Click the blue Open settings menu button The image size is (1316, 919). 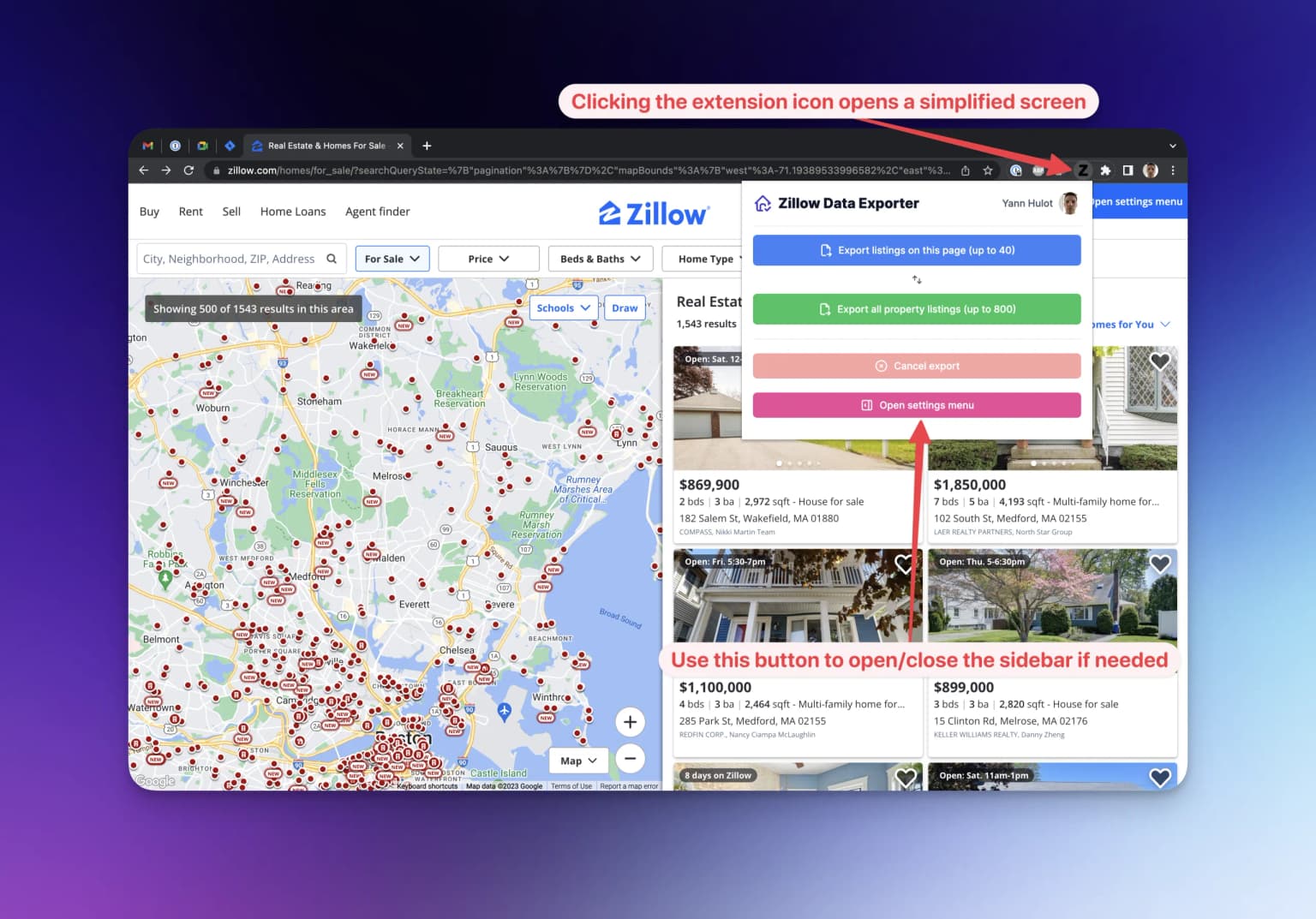click(1140, 202)
